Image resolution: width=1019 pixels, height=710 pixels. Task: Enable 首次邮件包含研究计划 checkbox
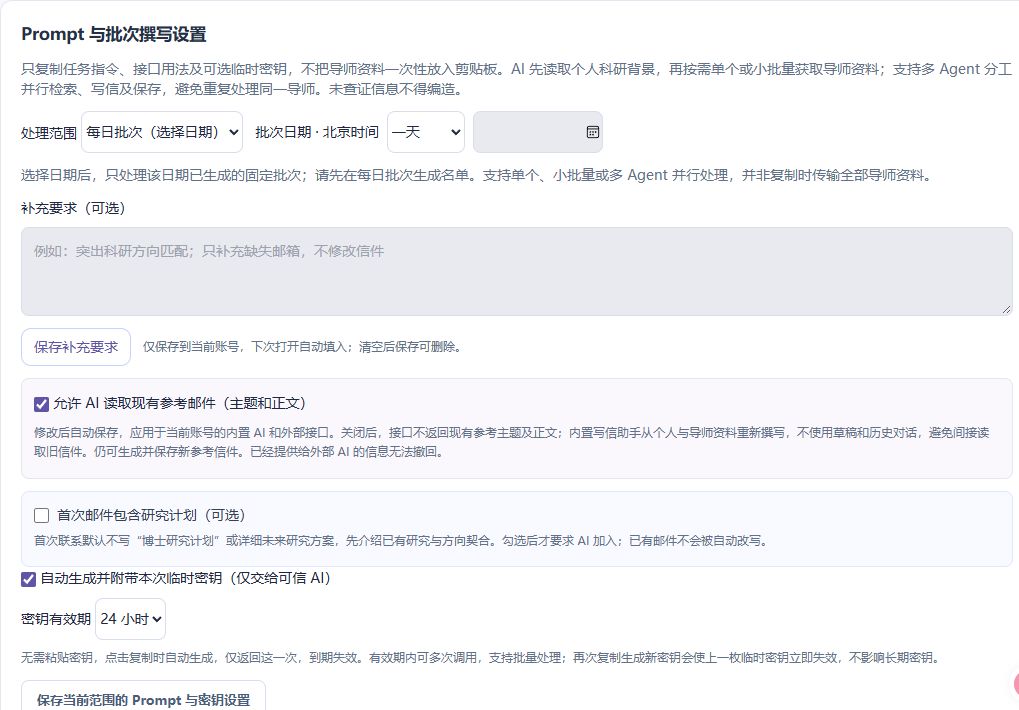(42, 515)
